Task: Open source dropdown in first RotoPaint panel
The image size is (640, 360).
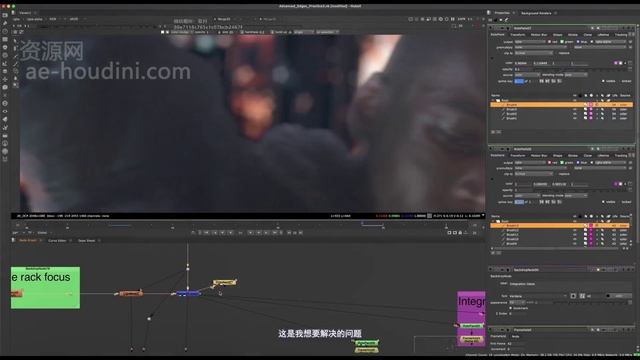Action: (x=527, y=75)
